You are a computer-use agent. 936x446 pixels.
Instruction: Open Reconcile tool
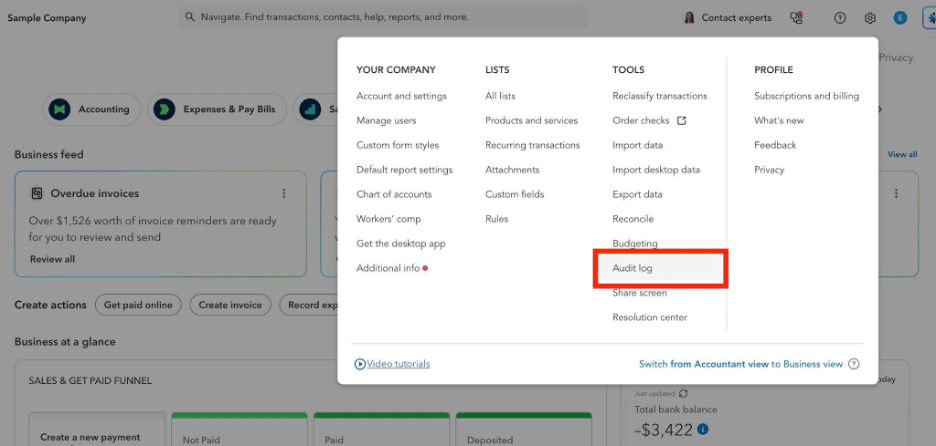633,219
